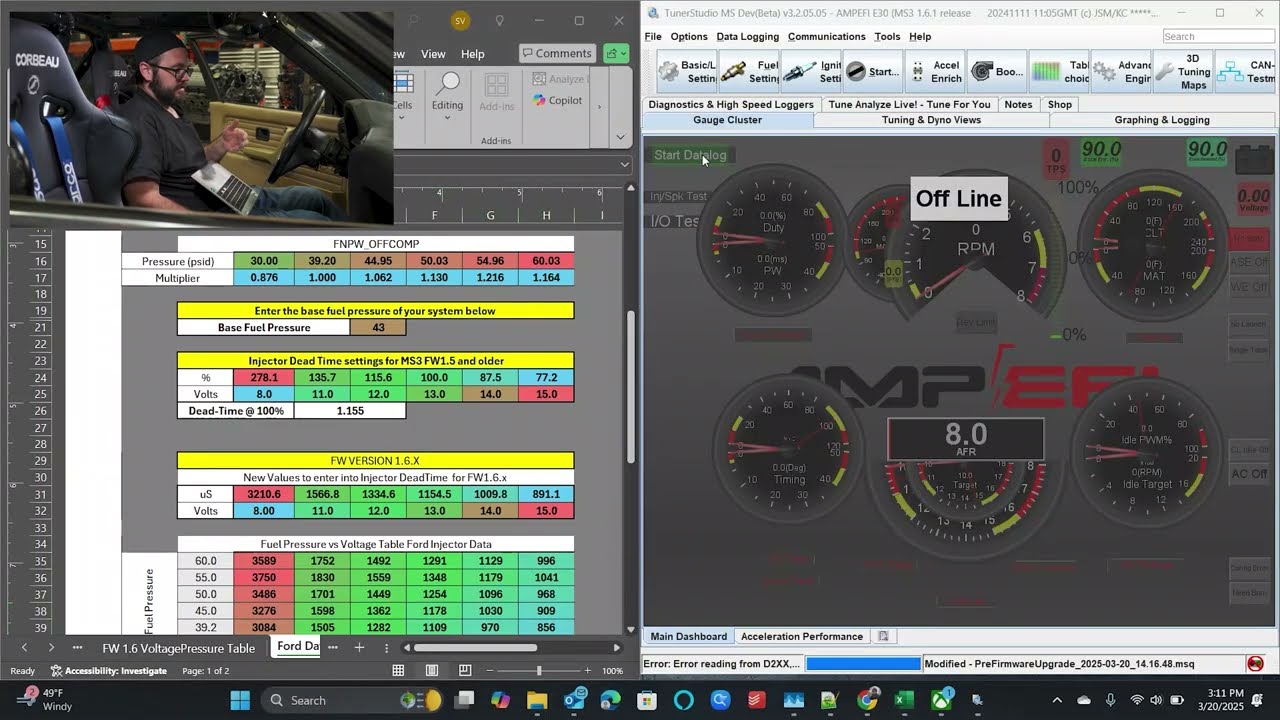Image resolution: width=1280 pixels, height=720 pixels.
Task: Click the offline connection status icon in TunerStudio
Action: 1255,664
